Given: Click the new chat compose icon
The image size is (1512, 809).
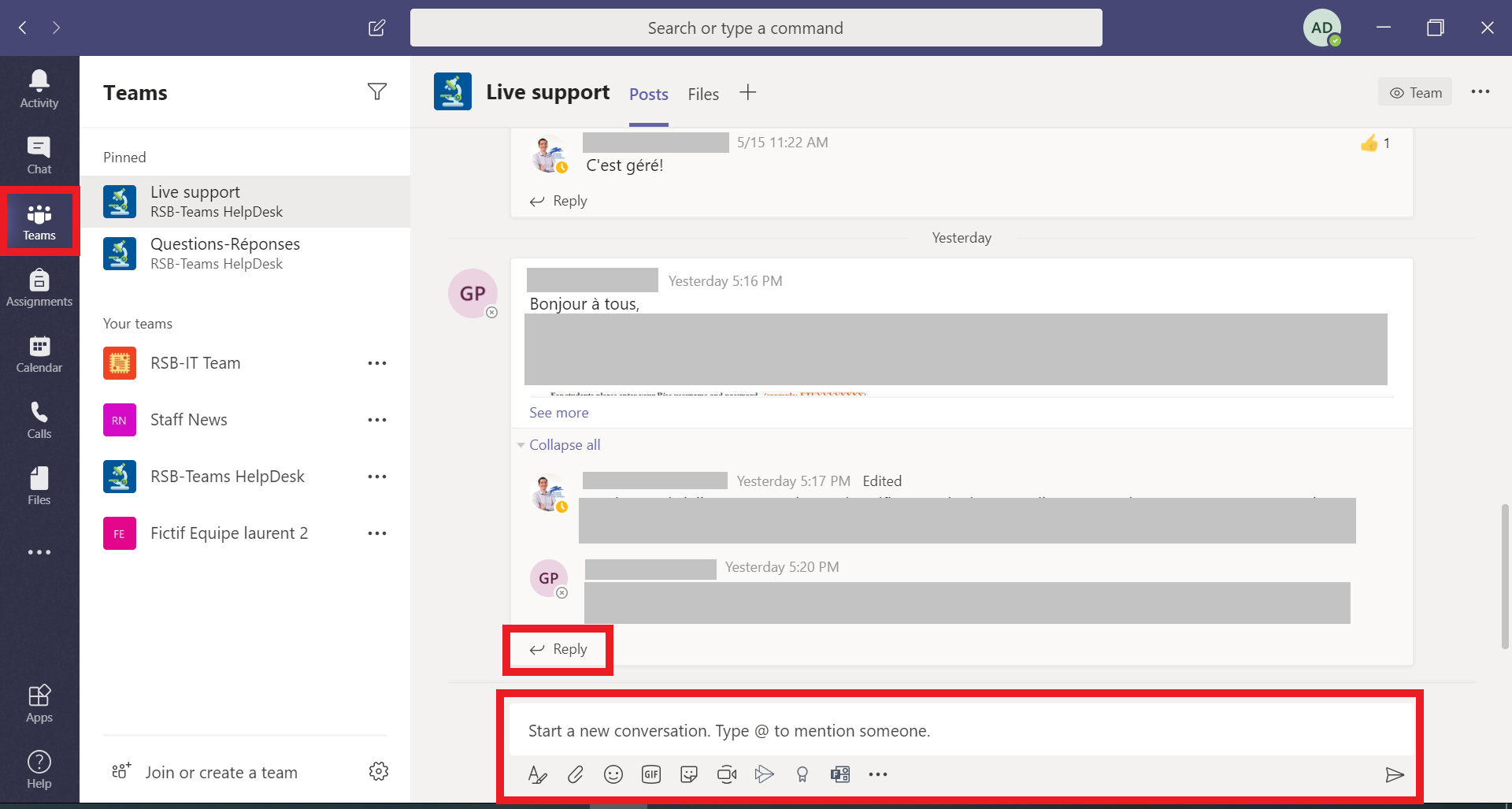Looking at the screenshot, I should pos(377,28).
